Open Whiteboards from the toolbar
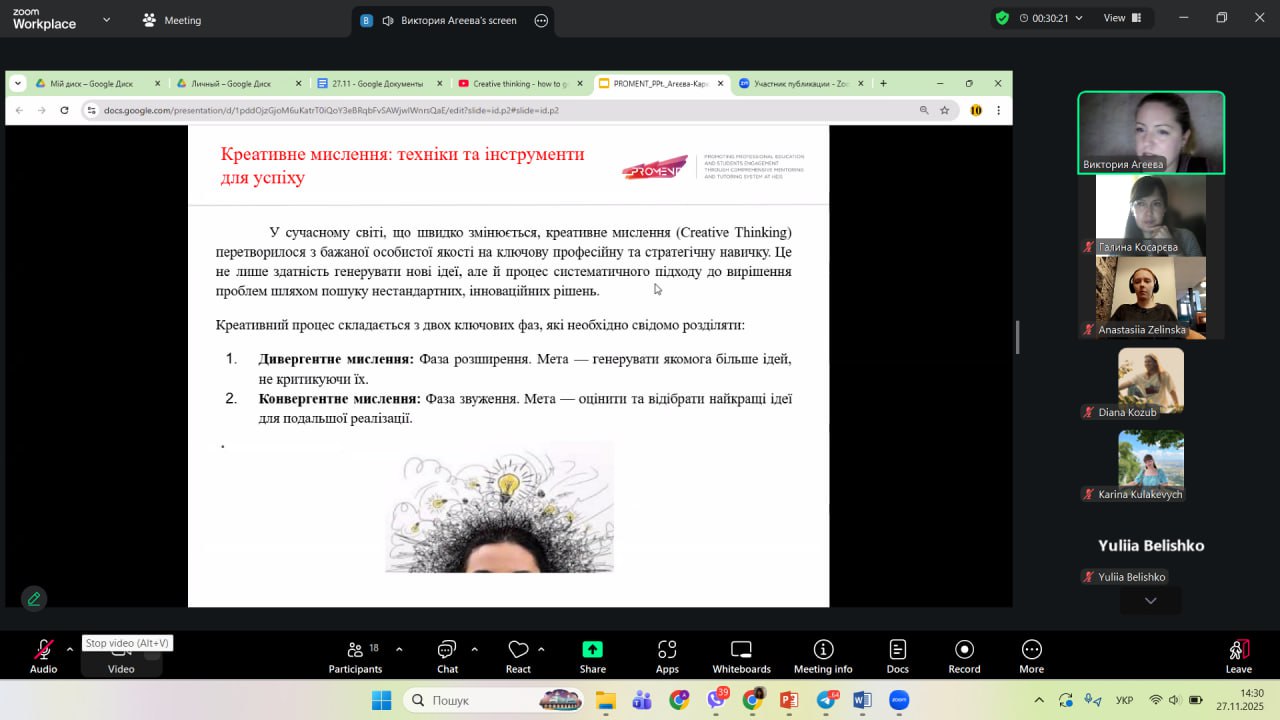This screenshot has width=1280, height=720. pyautogui.click(x=741, y=656)
